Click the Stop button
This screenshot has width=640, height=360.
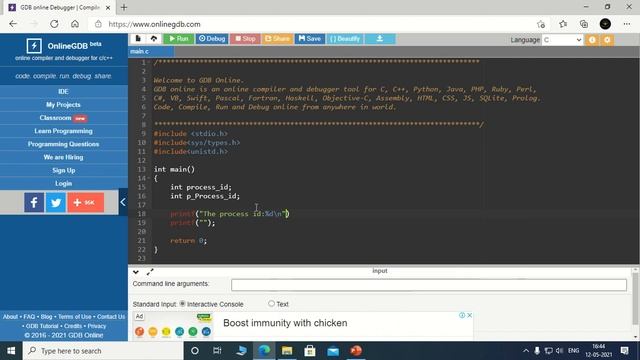click(x=245, y=39)
